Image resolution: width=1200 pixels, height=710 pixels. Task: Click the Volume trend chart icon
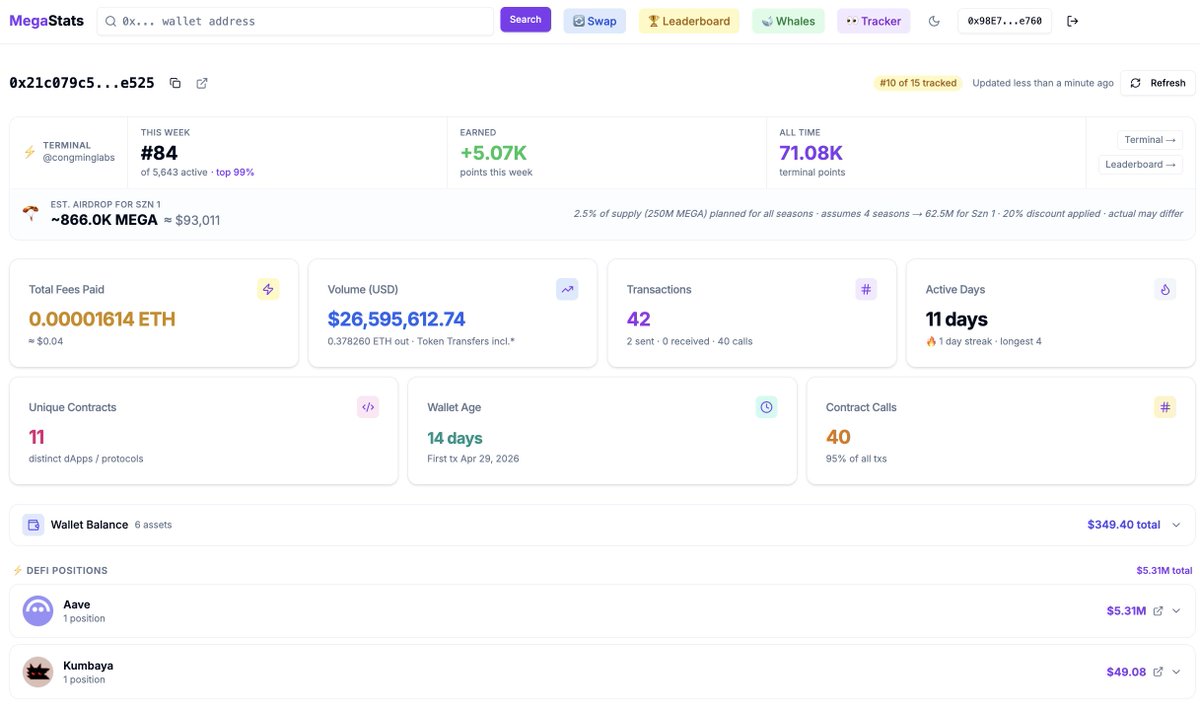[x=567, y=289]
